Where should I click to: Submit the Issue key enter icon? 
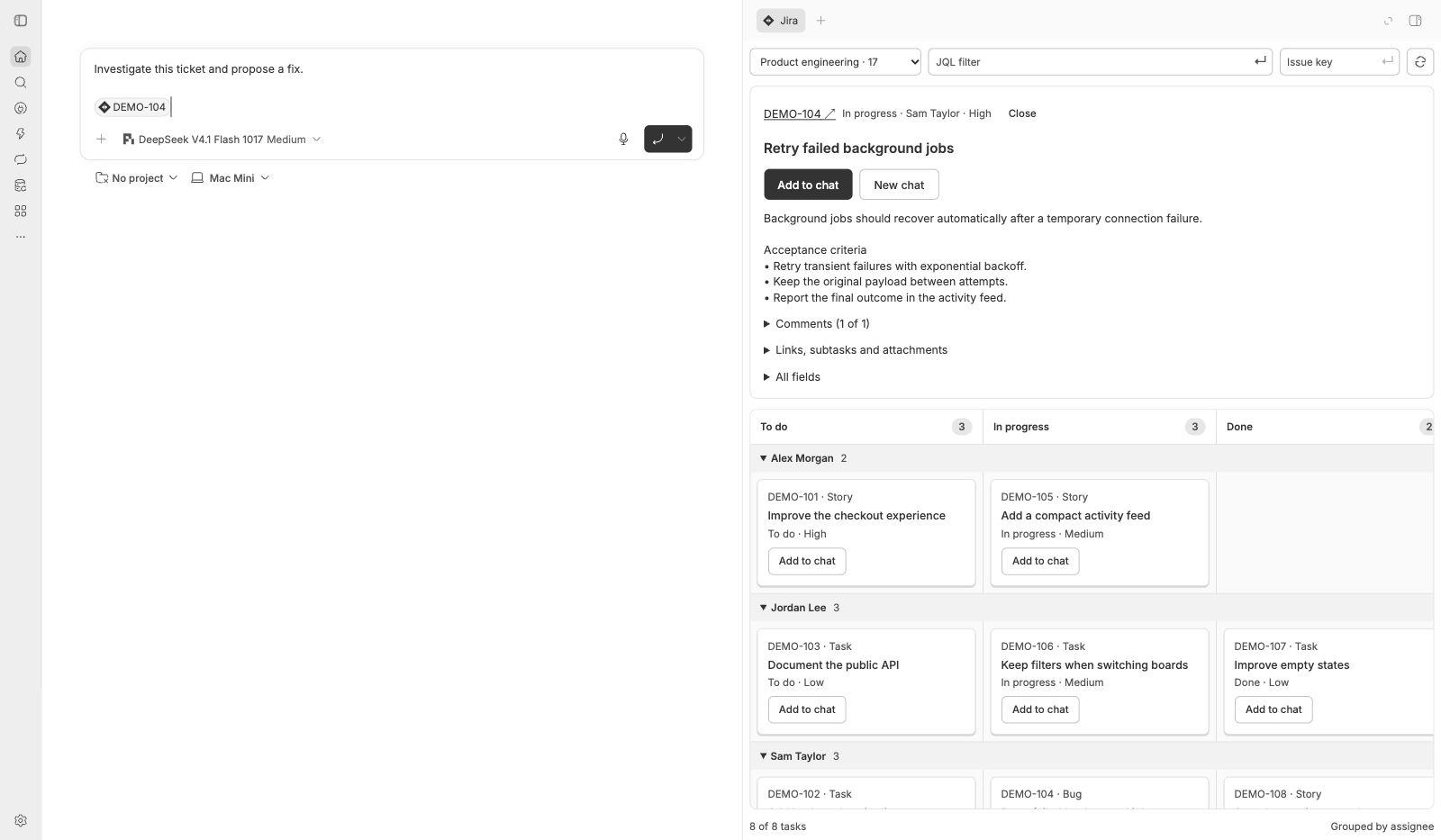tap(1387, 61)
